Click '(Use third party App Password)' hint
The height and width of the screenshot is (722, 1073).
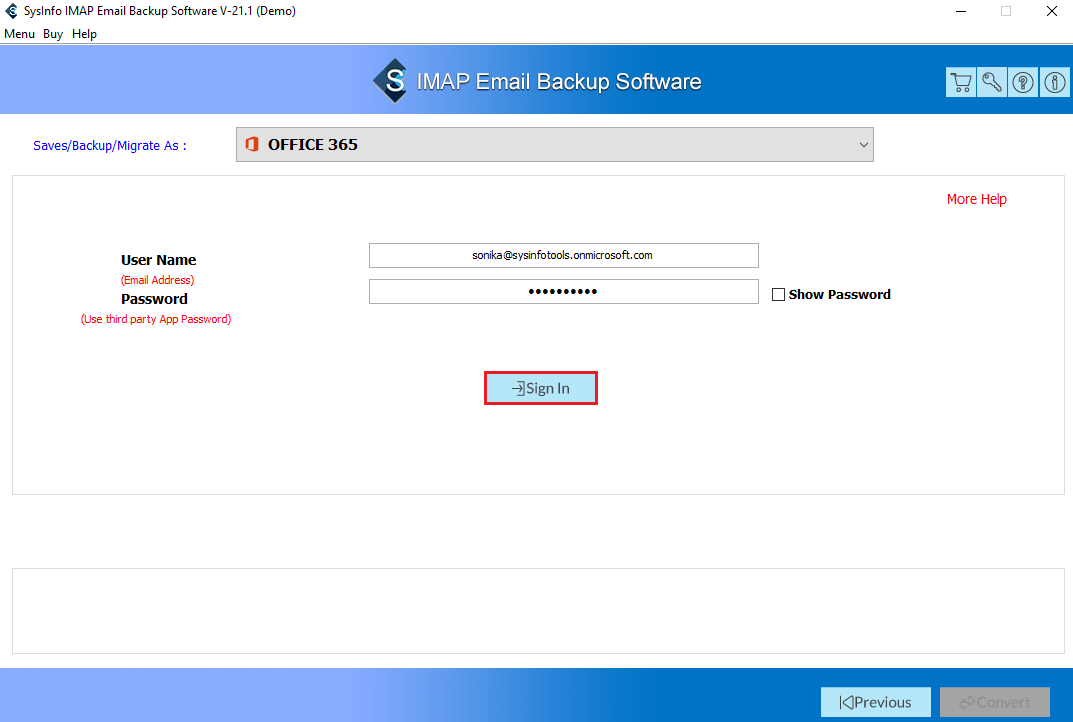tap(156, 319)
